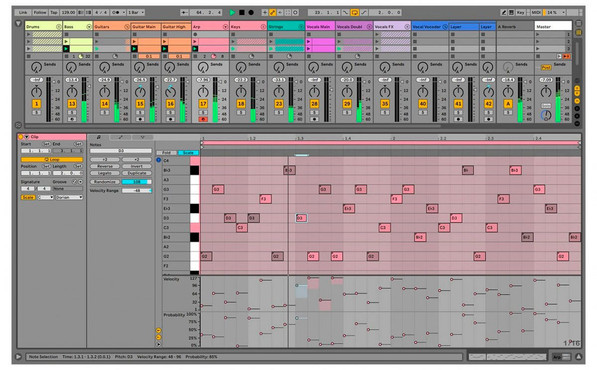The height and width of the screenshot is (370, 597).
Task: Fold the Bass track header arrow
Action: click(89, 27)
